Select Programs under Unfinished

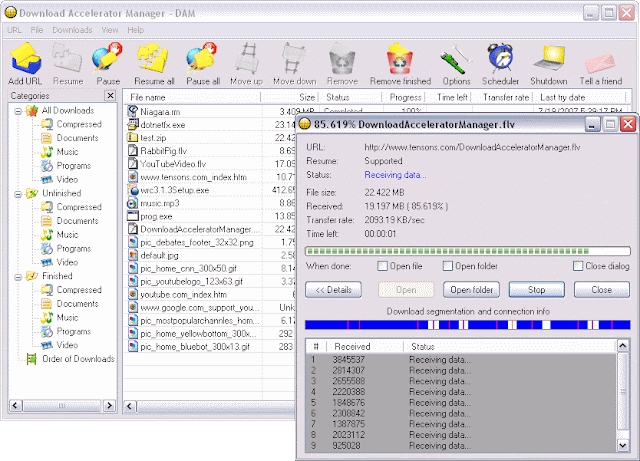point(73,249)
